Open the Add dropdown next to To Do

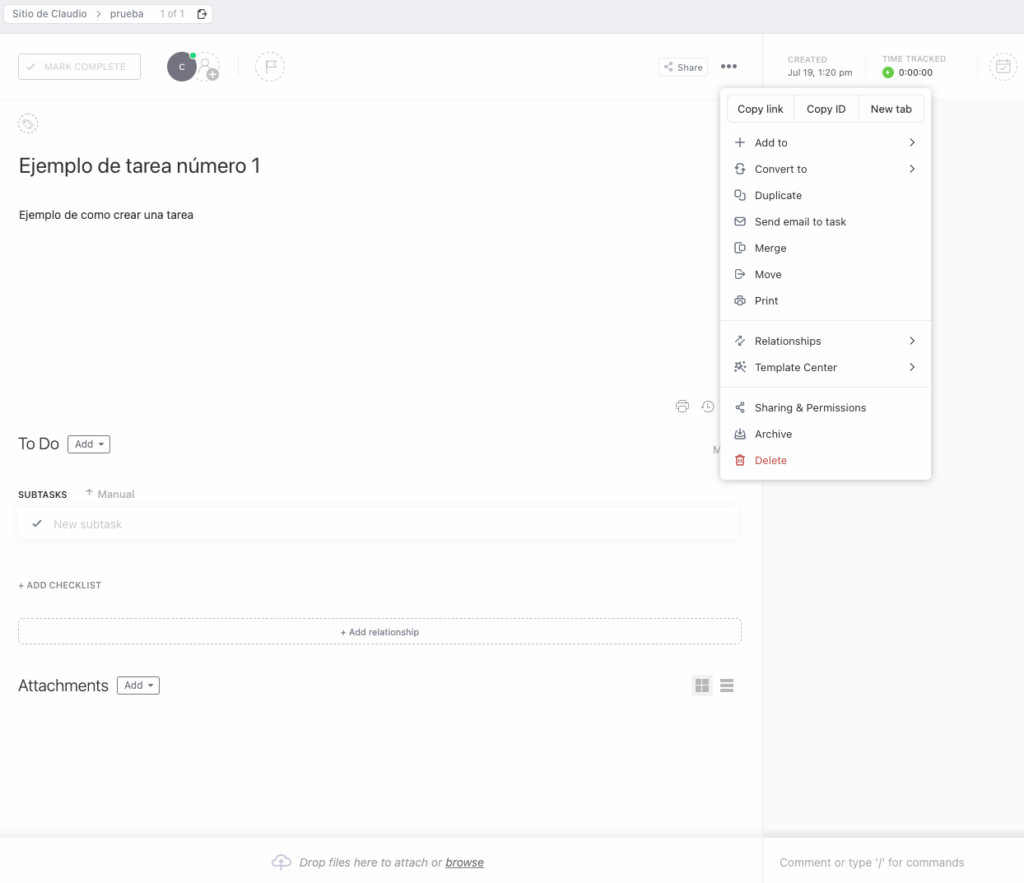click(x=88, y=444)
